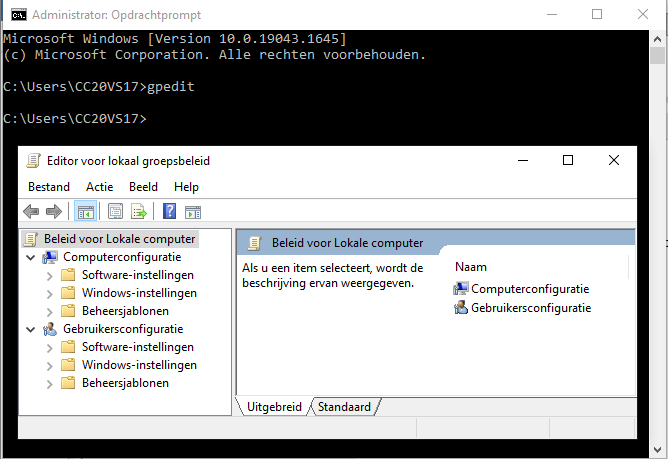Viewport: 668px width, 459px height.
Task: Click folder icon of Beheersjablonen under Gebruikersconfiguratie
Action: (68, 383)
